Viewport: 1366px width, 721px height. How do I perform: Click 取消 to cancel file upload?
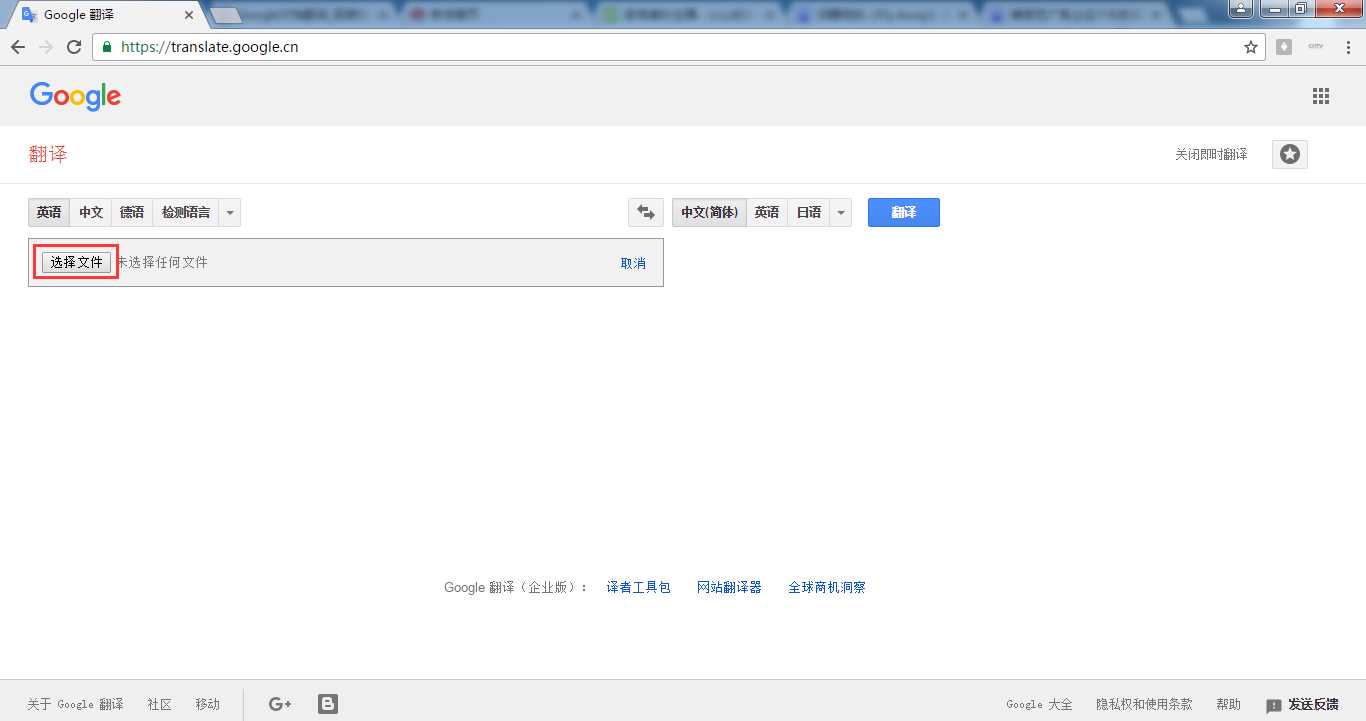[x=633, y=263]
